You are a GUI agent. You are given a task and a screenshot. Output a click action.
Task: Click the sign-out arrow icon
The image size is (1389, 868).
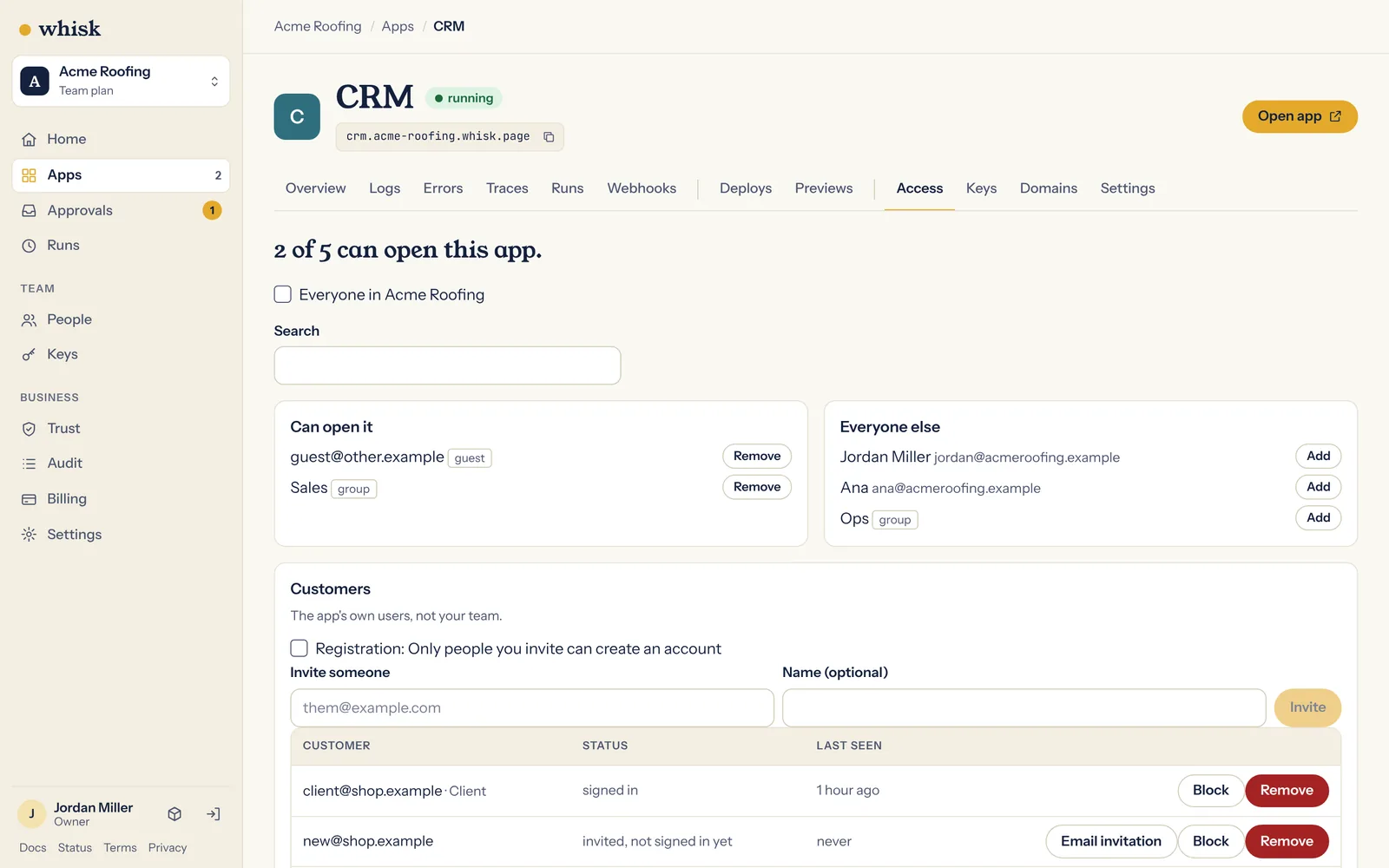click(214, 814)
